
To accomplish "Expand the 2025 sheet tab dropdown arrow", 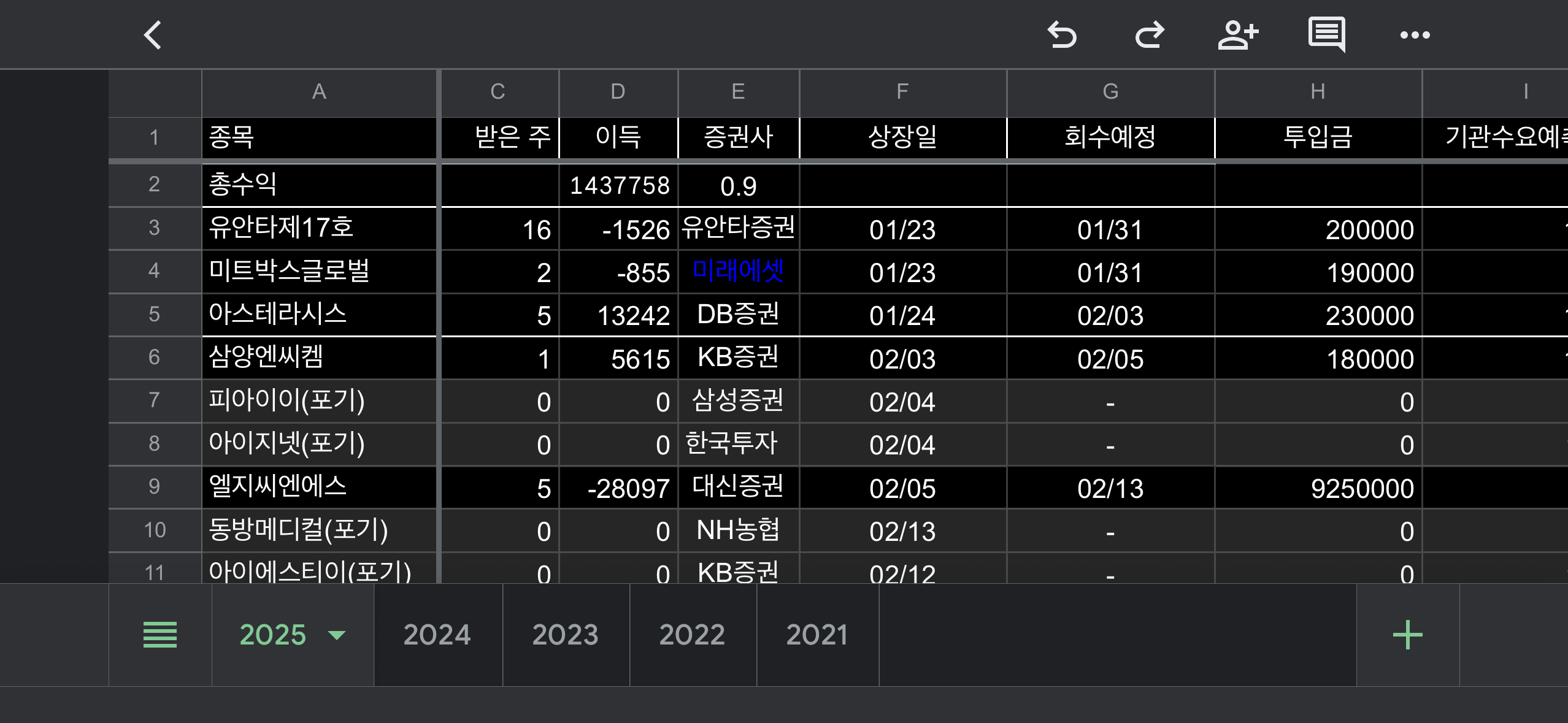I will tap(337, 635).
